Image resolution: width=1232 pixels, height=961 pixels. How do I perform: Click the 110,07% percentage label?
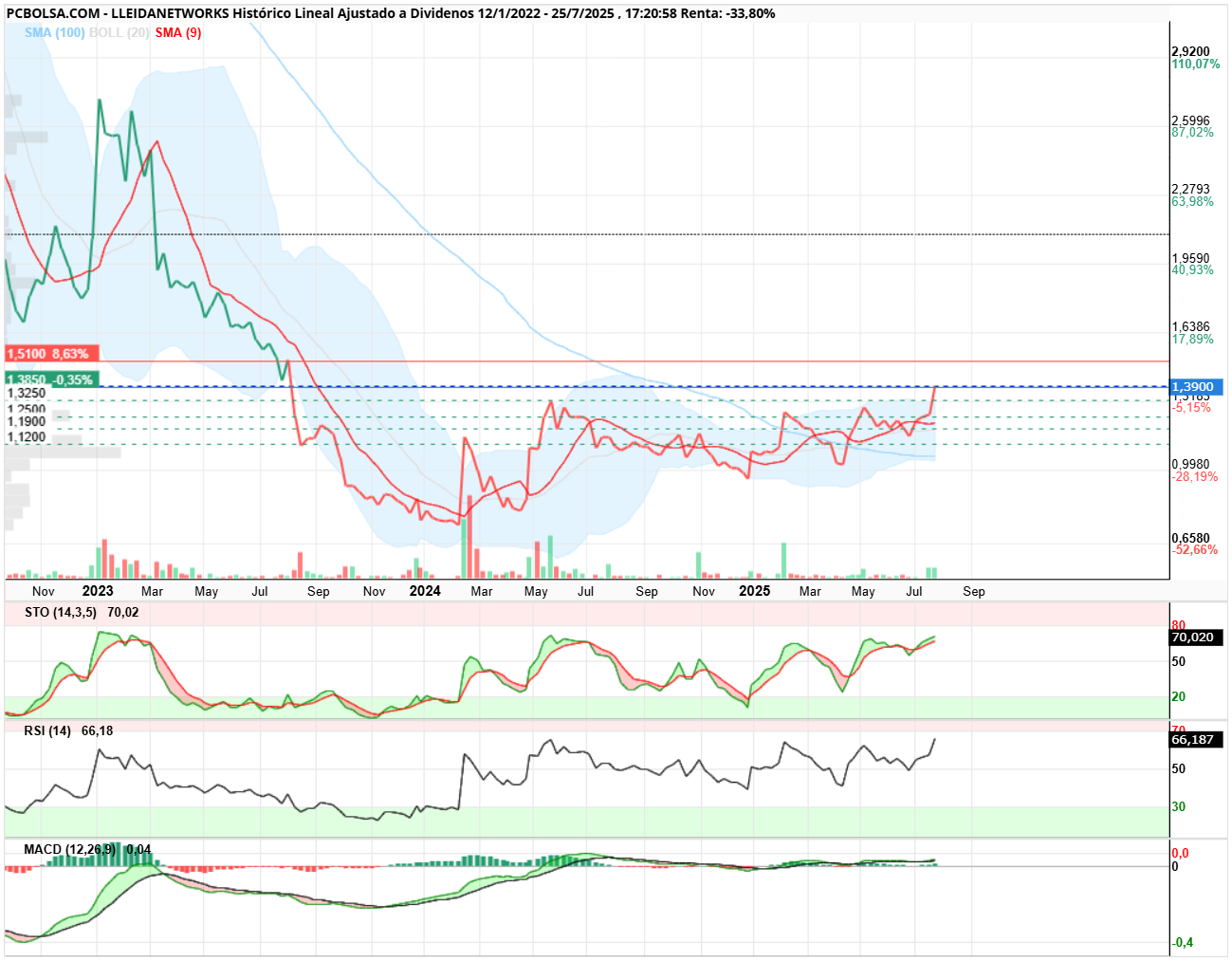pyautogui.click(x=1196, y=64)
